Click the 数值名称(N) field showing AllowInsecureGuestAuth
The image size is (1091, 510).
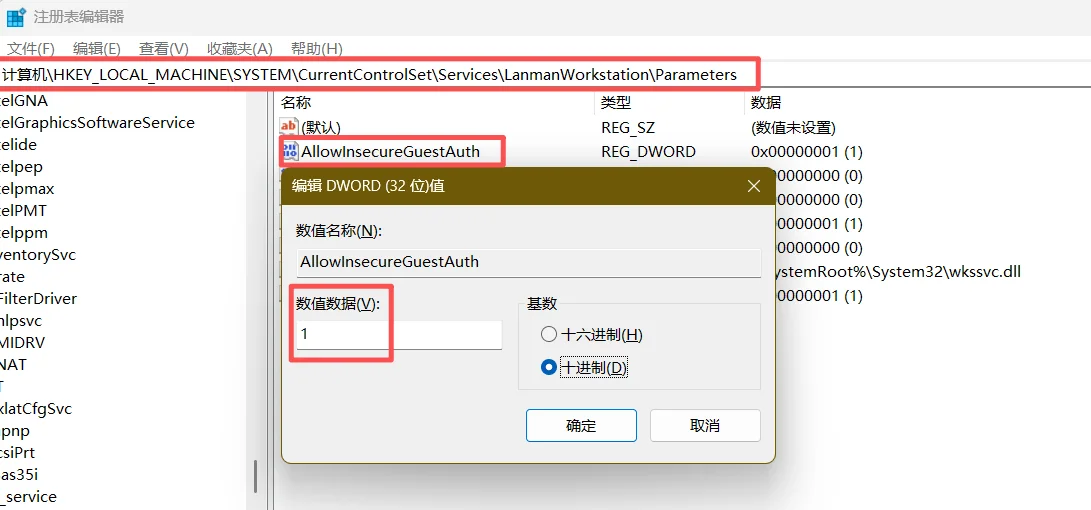(529, 262)
